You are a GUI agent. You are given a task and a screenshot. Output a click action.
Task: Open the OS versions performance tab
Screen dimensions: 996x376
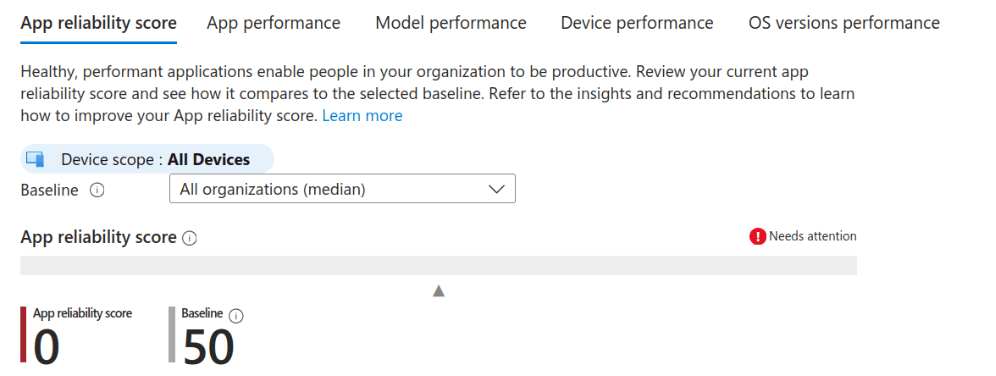click(x=844, y=24)
